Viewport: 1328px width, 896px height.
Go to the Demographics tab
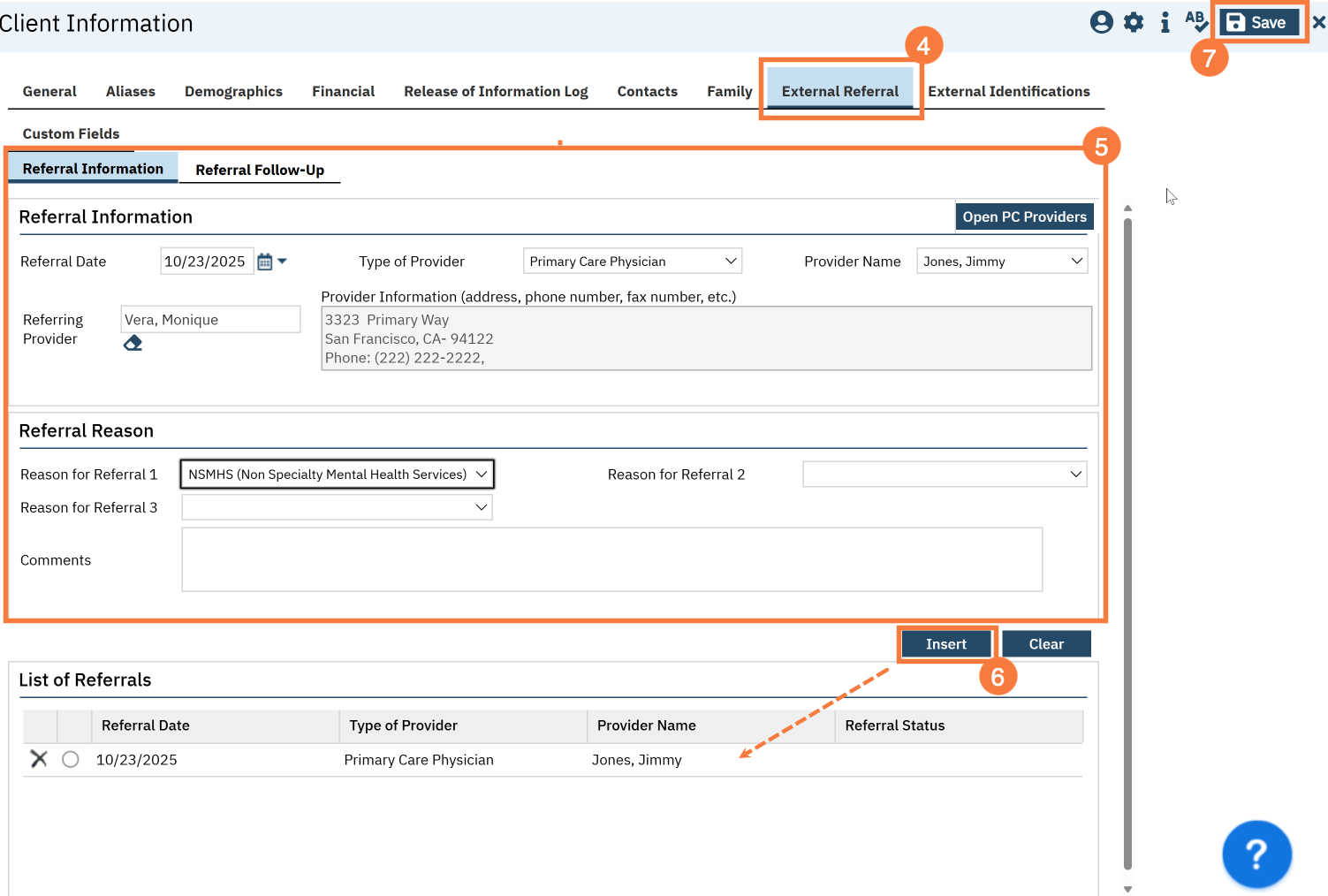point(233,91)
